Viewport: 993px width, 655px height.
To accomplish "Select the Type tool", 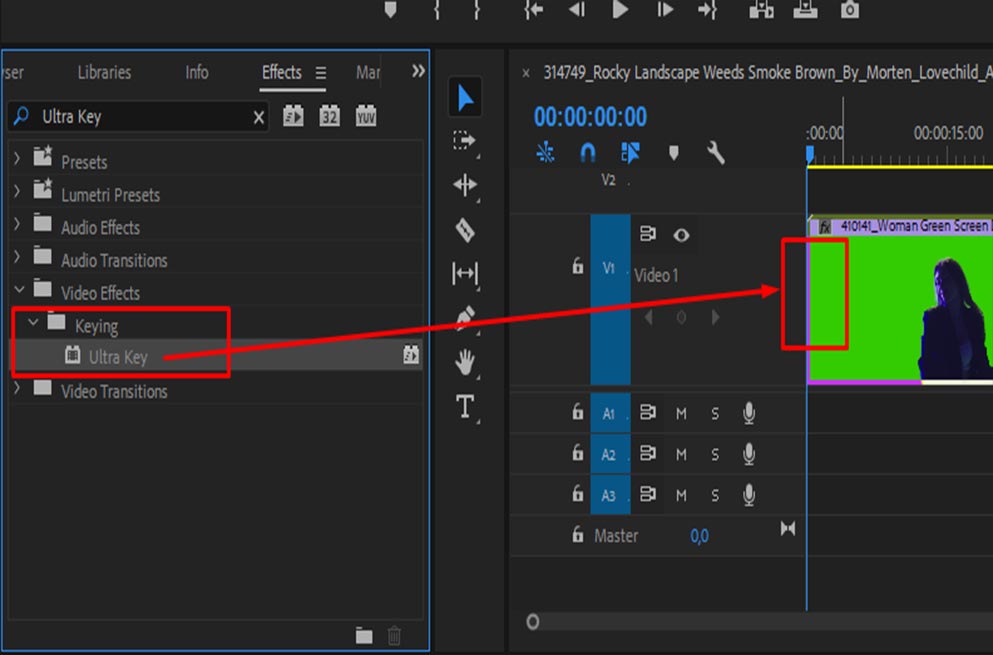I will [x=465, y=406].
